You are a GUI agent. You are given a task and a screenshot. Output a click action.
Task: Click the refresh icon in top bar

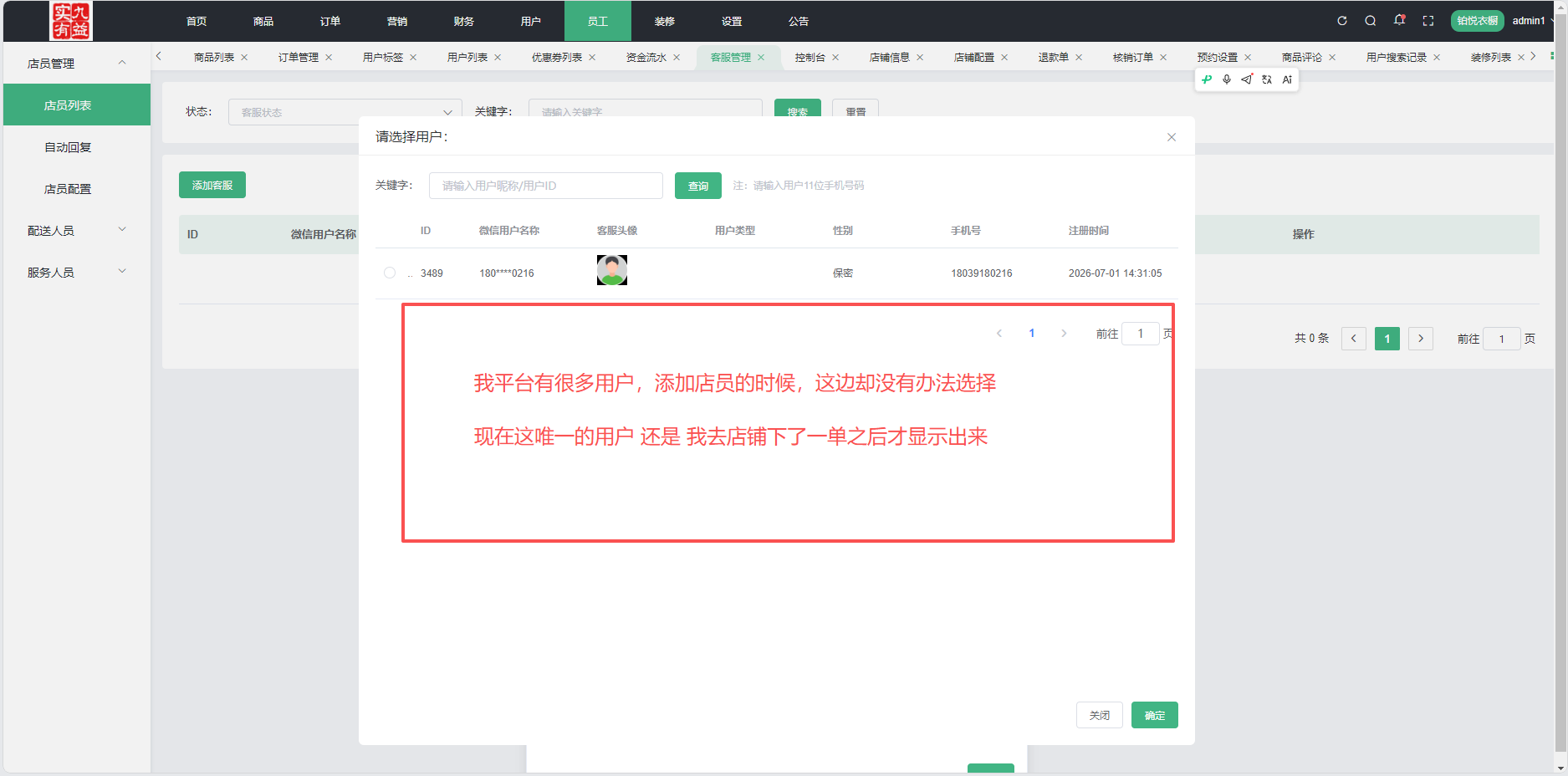coord(1342,21)
